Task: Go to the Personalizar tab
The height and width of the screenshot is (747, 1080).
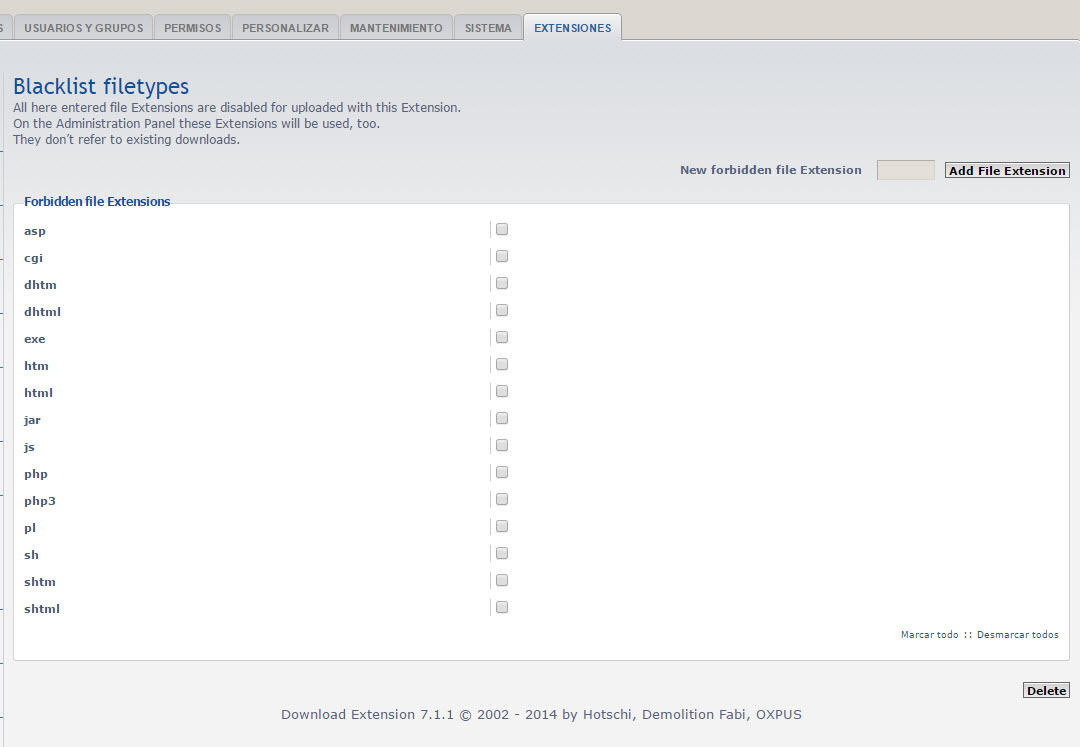Action: pyautogui.click(x=285, y=28)
